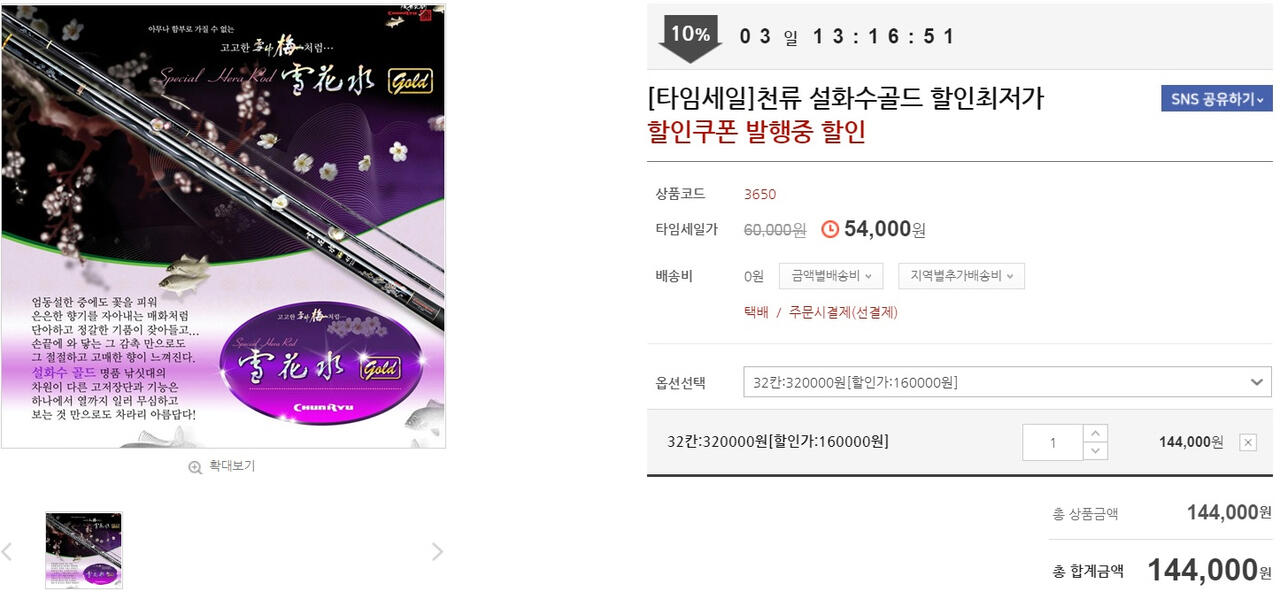Click the 확대보기 enlarge link
This screenshot has width=1280, height=607.
232,466
